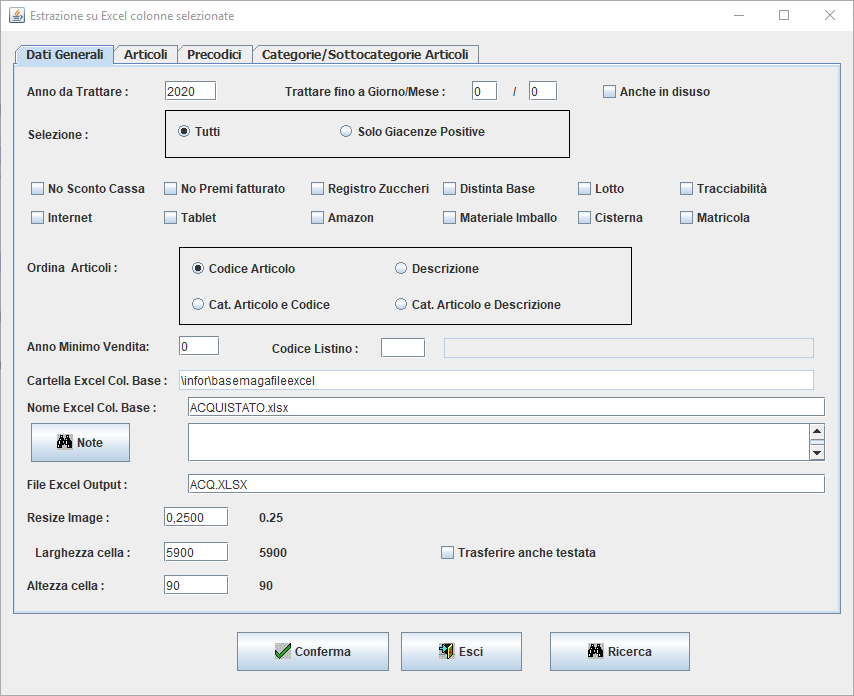This screenshot has height=696, width=854.
Task: Focus the Codice Listino input field
Action: tap(403, 347)
